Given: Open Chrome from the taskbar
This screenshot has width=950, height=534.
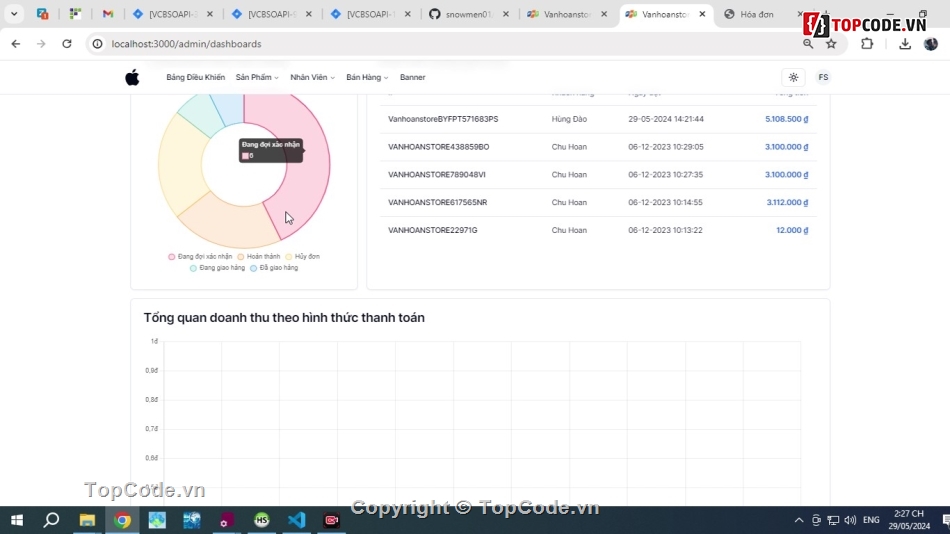Looking at the screenshot, I should 122,520.
